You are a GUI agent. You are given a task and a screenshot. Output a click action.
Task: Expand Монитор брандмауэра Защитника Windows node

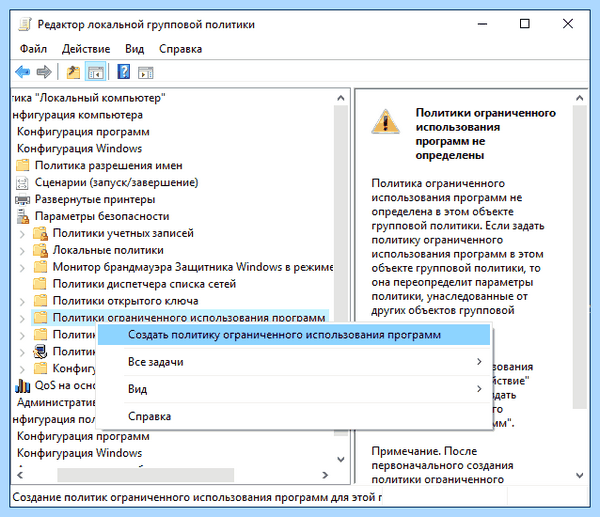tap(22, 267)
